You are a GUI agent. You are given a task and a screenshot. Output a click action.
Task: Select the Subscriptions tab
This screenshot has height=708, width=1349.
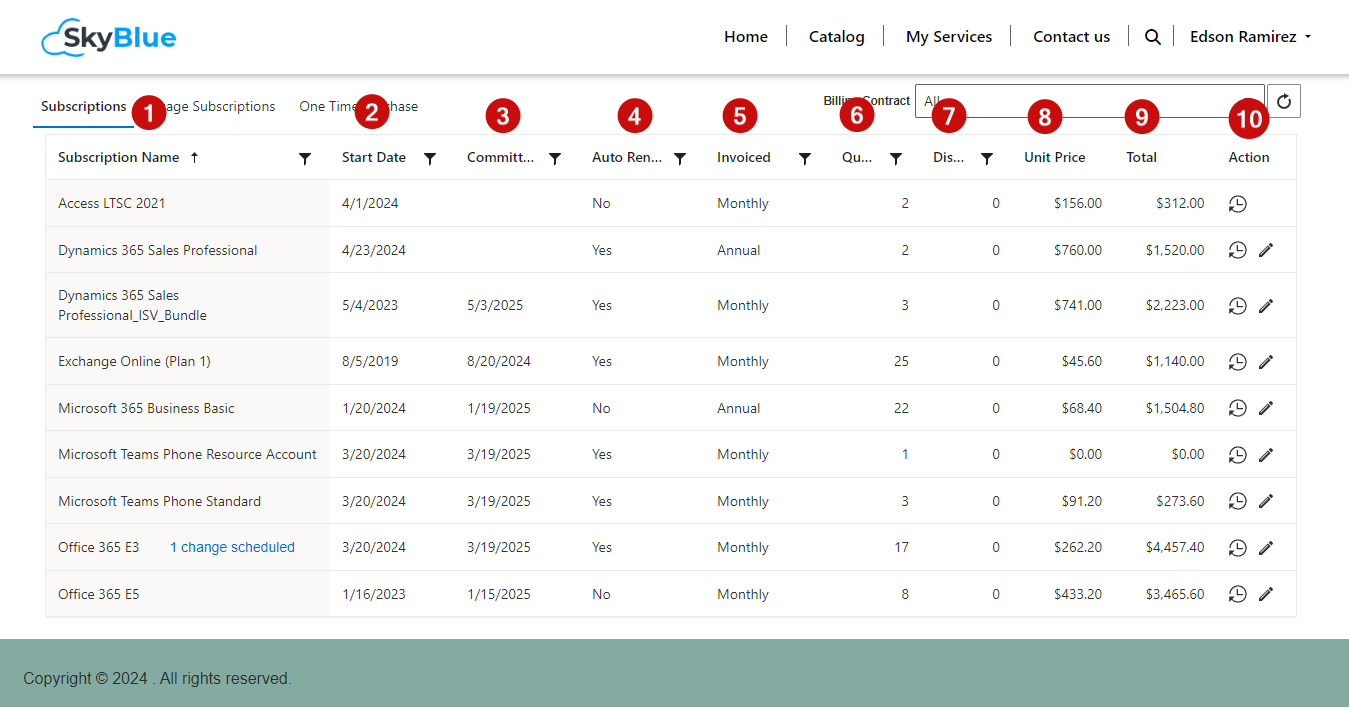click(84, 107)
